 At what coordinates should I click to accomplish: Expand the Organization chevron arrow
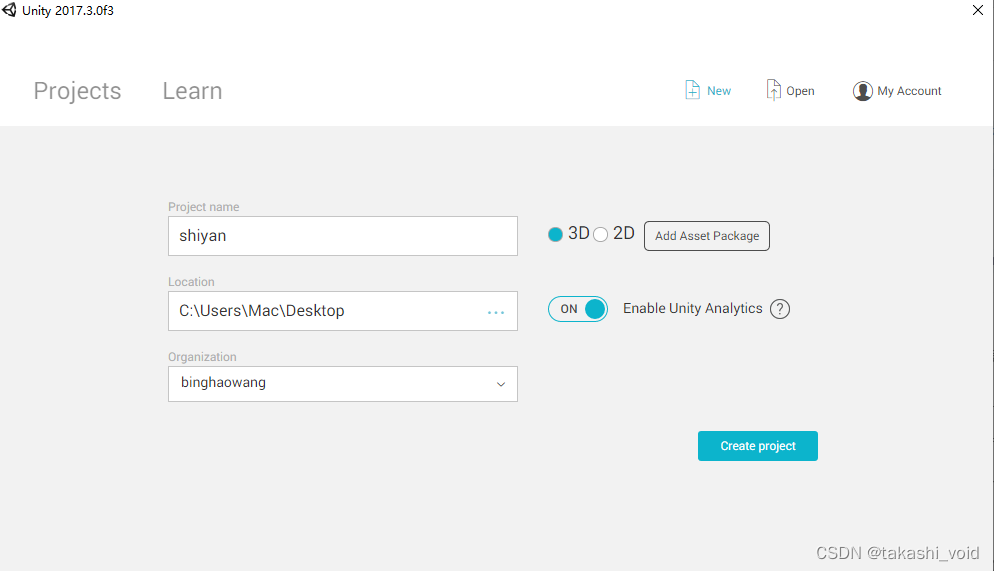(501, 384)
